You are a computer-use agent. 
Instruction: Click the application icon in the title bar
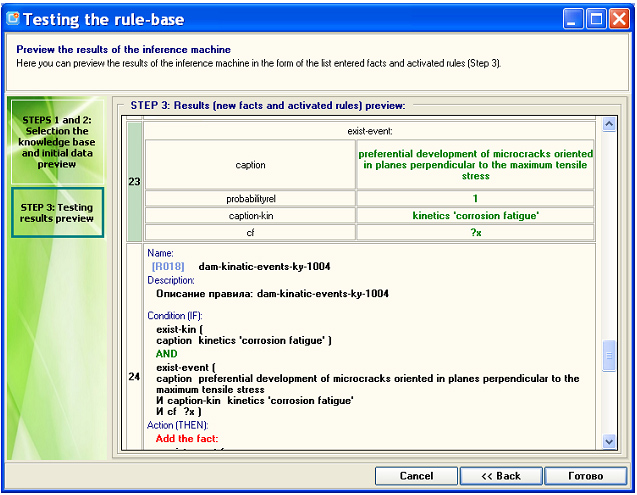[13, 18]
